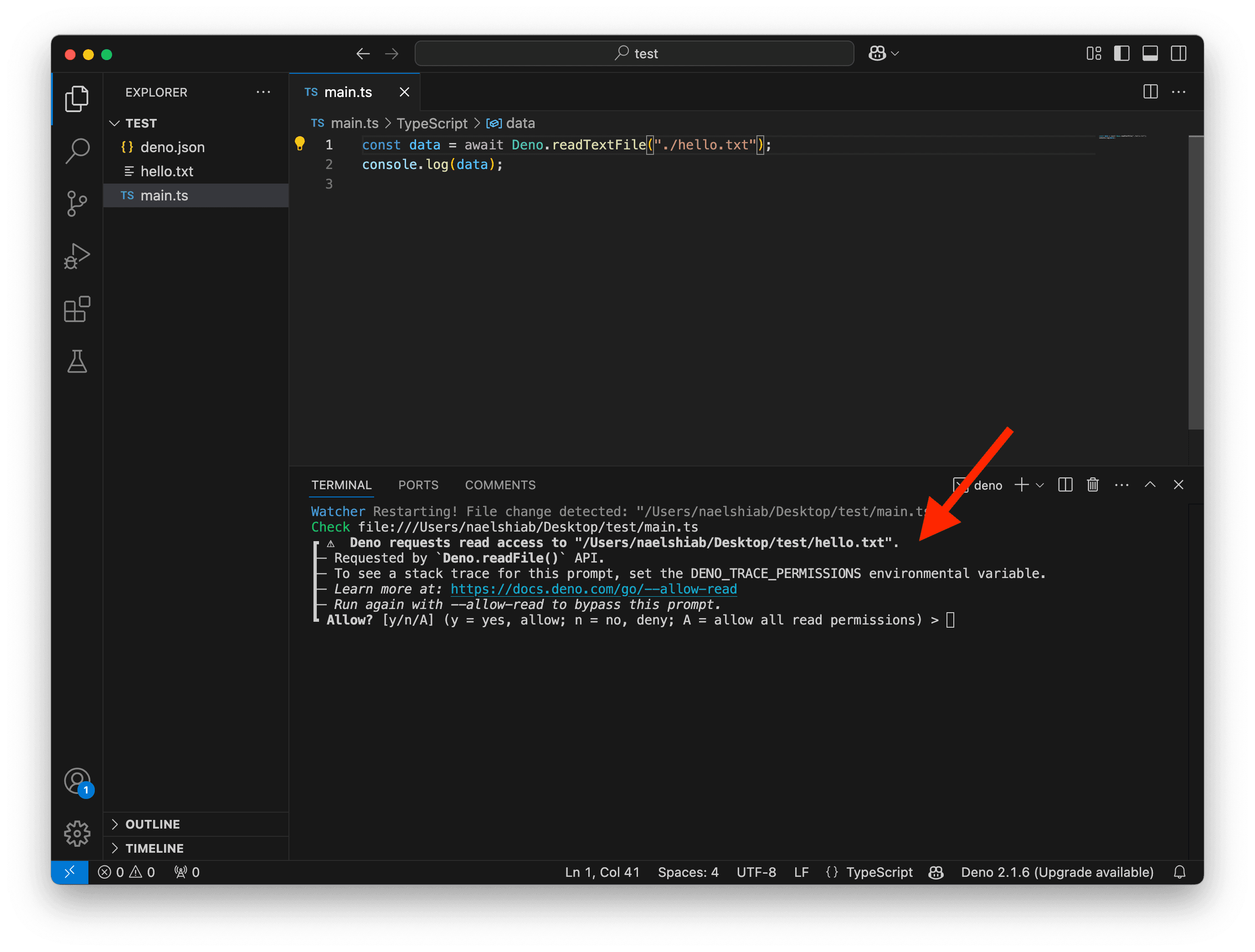Toggle the Secondary Side Bar

point(1178,53)
